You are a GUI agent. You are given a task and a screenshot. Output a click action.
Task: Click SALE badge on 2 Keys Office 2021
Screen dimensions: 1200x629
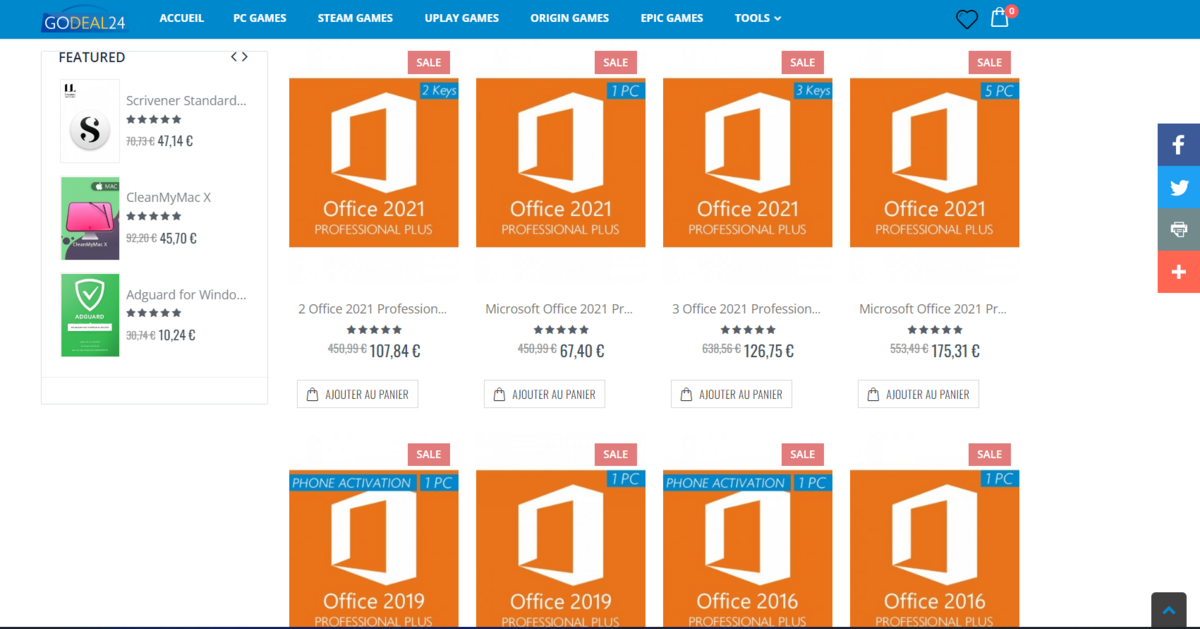[x=429, y=62]
